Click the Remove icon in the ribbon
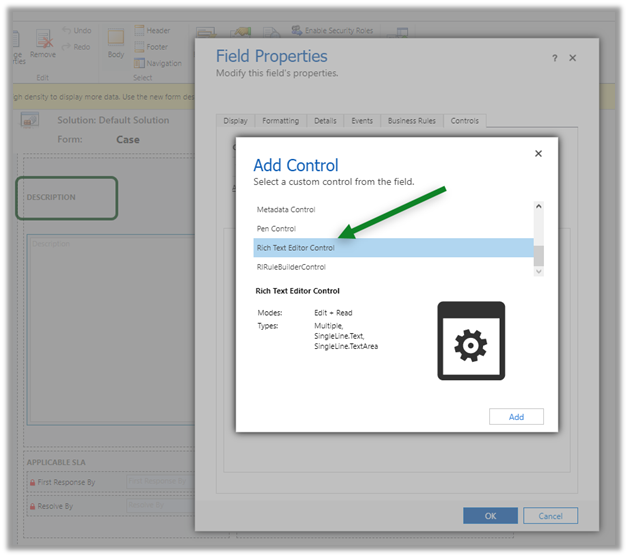Image resolution: width=628 pixels, height=557 pixels. tap(43, 38)
